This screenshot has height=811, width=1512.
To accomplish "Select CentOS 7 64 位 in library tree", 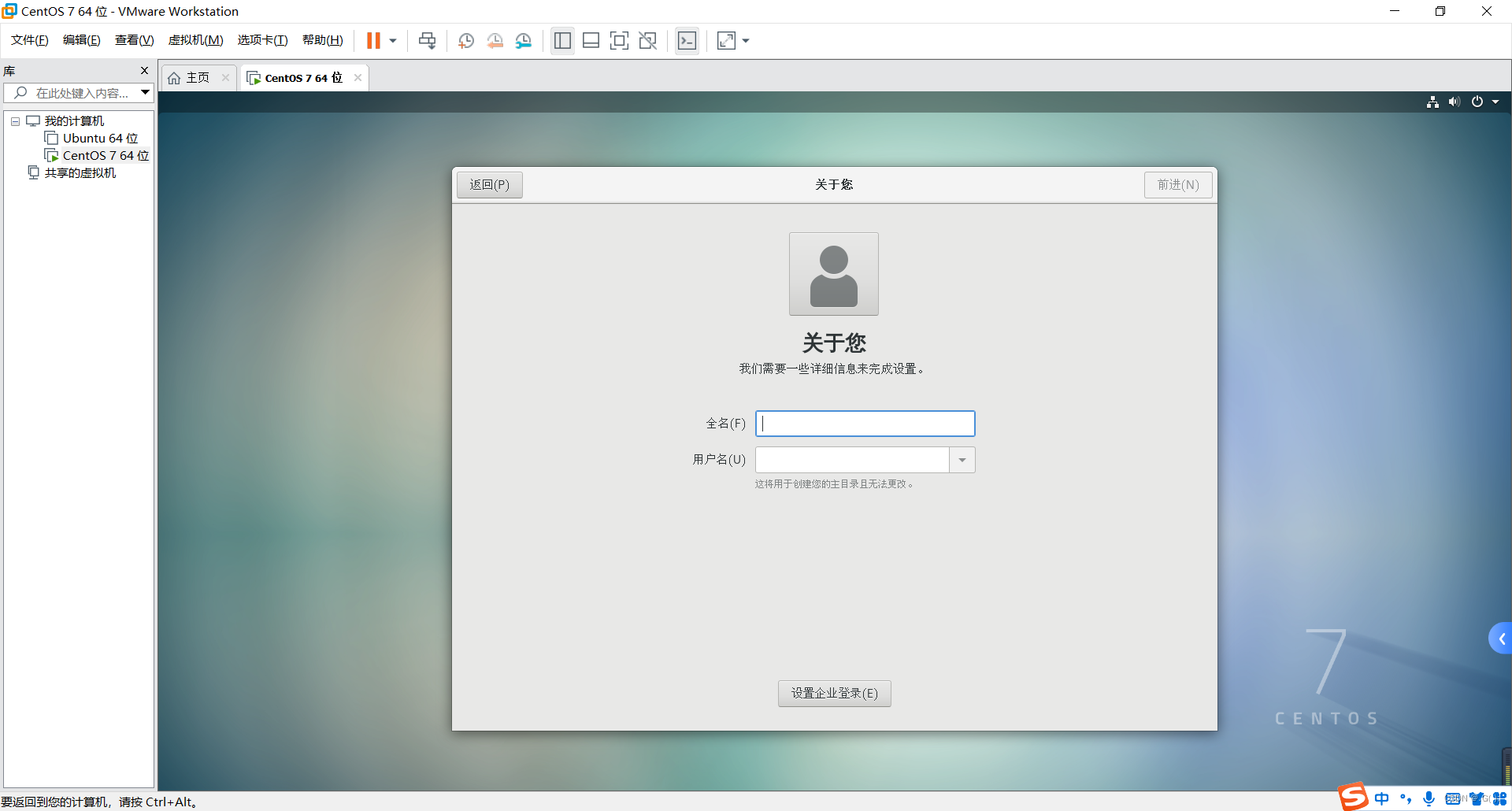I will pos(106,156).
